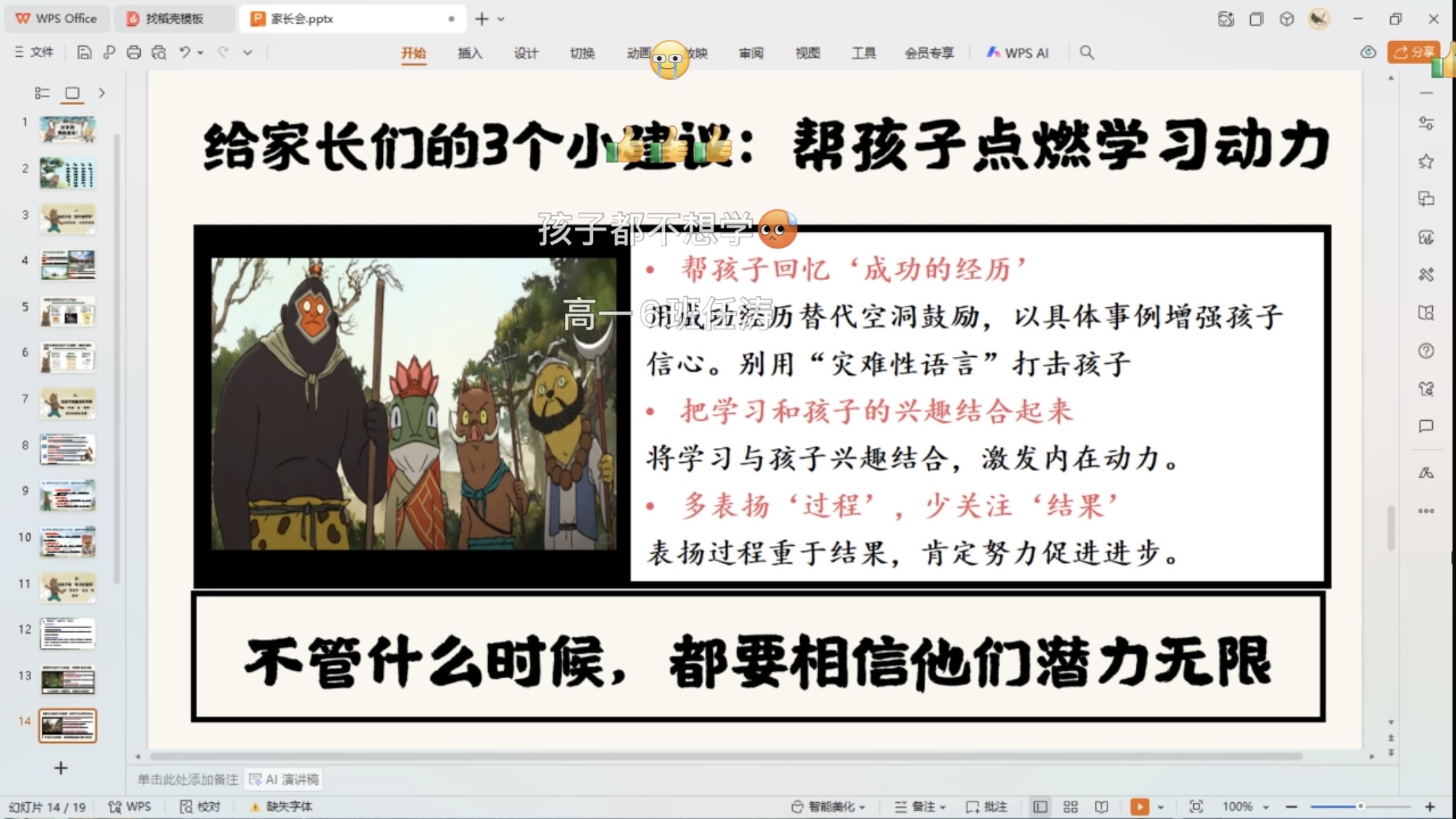
Task: Switch to slide thumbnail view
Action: coord(72,93)
